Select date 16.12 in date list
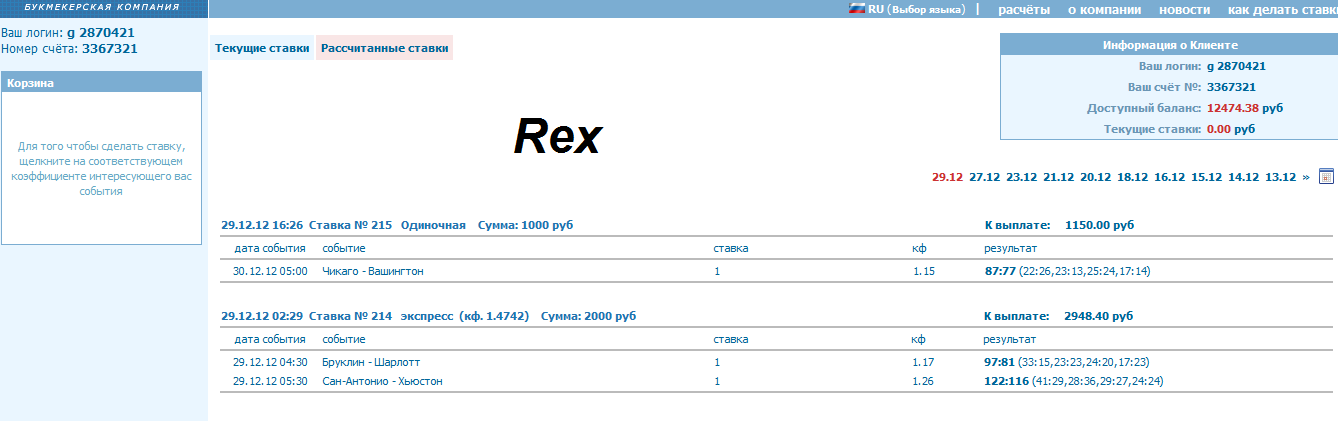This screenshot has width=1338, height=421. click(1169, 177)
